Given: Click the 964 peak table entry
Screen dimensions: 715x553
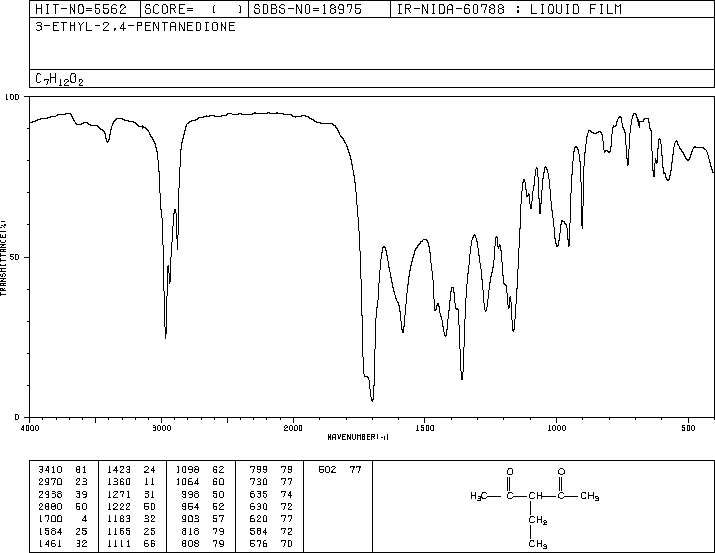Looking at the screenshot, I should [203, 506].
